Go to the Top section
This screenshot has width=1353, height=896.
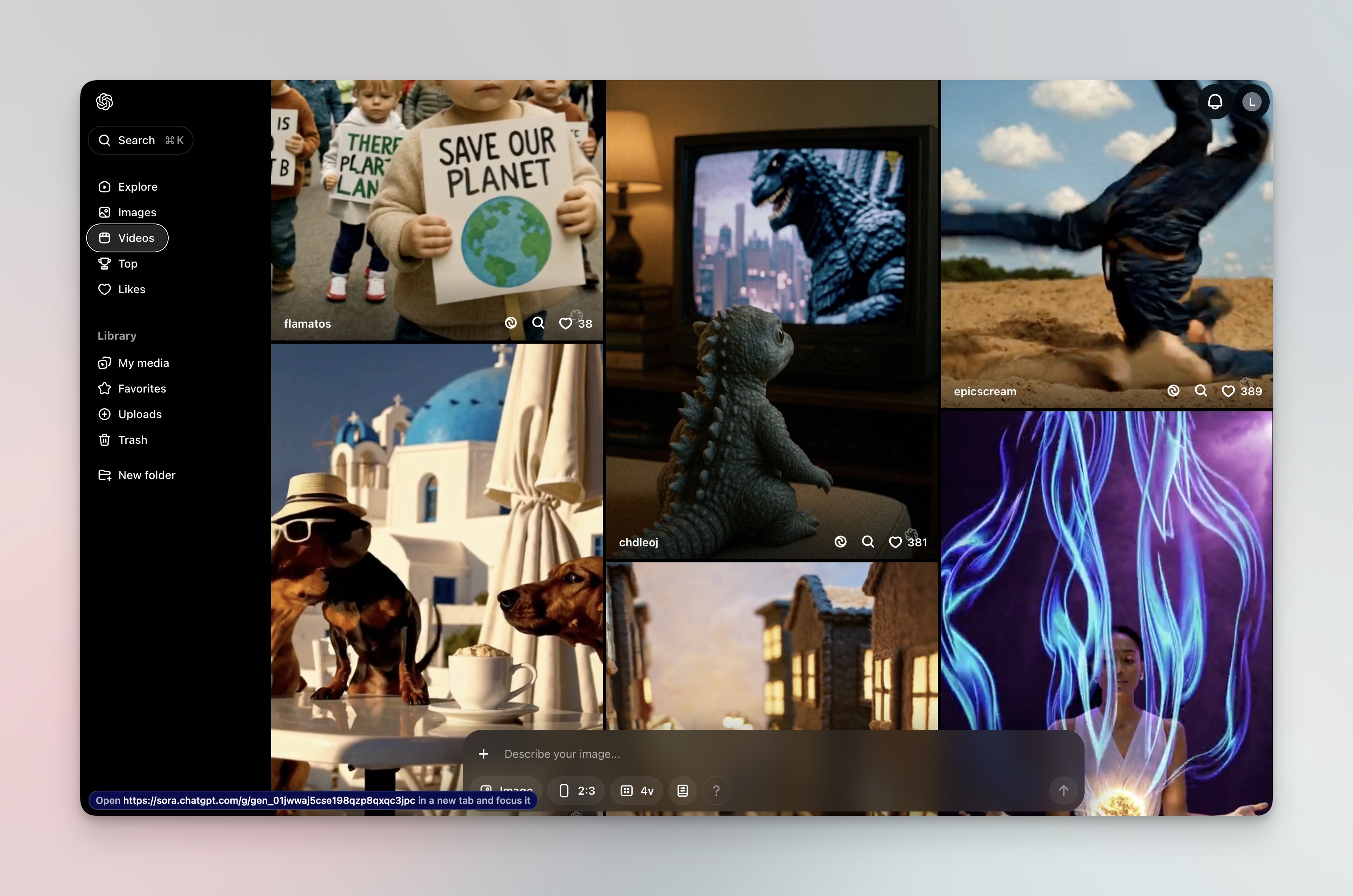click(x=127, y=264)
